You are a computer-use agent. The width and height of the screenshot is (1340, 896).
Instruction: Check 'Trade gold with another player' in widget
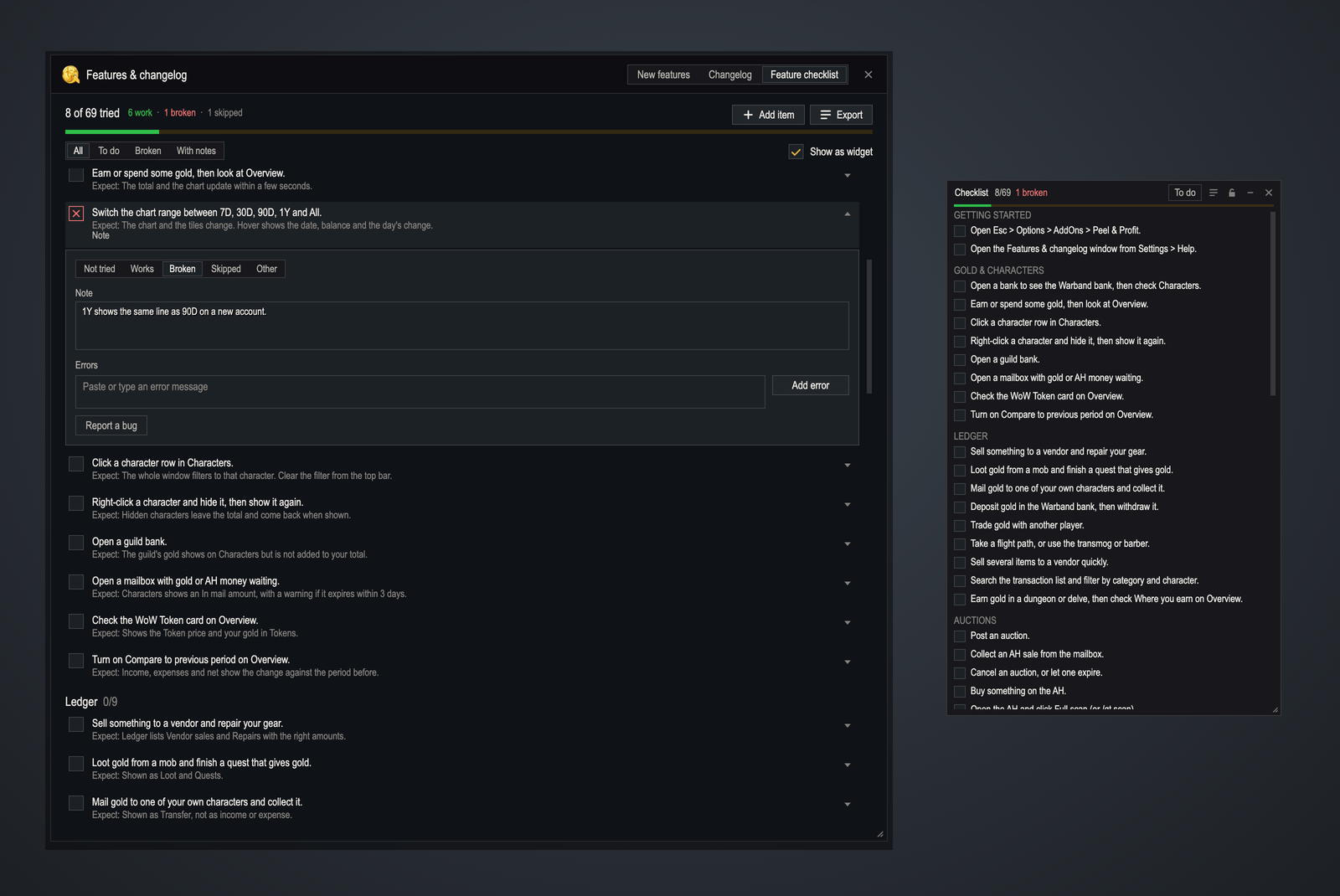pyautogui.click(x=960, y=526)
